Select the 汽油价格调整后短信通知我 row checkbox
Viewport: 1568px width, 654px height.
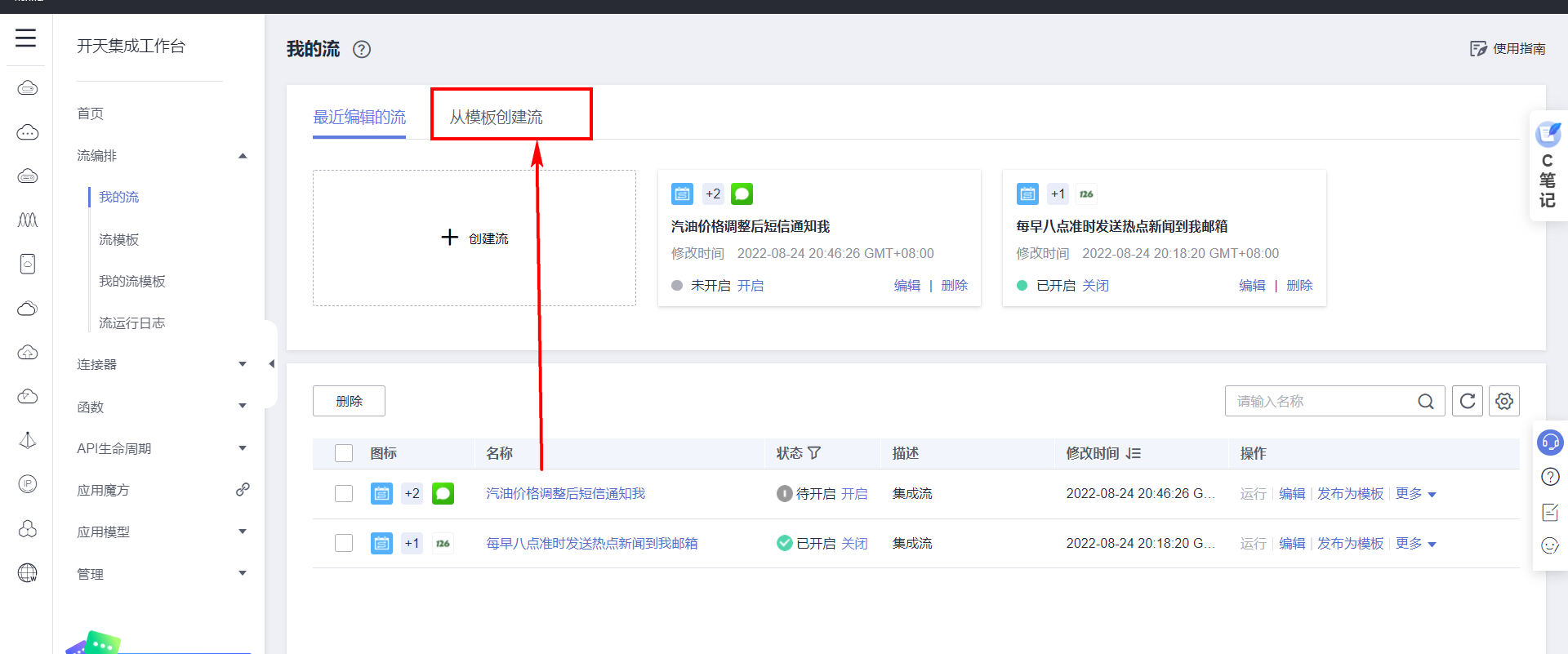344,494
